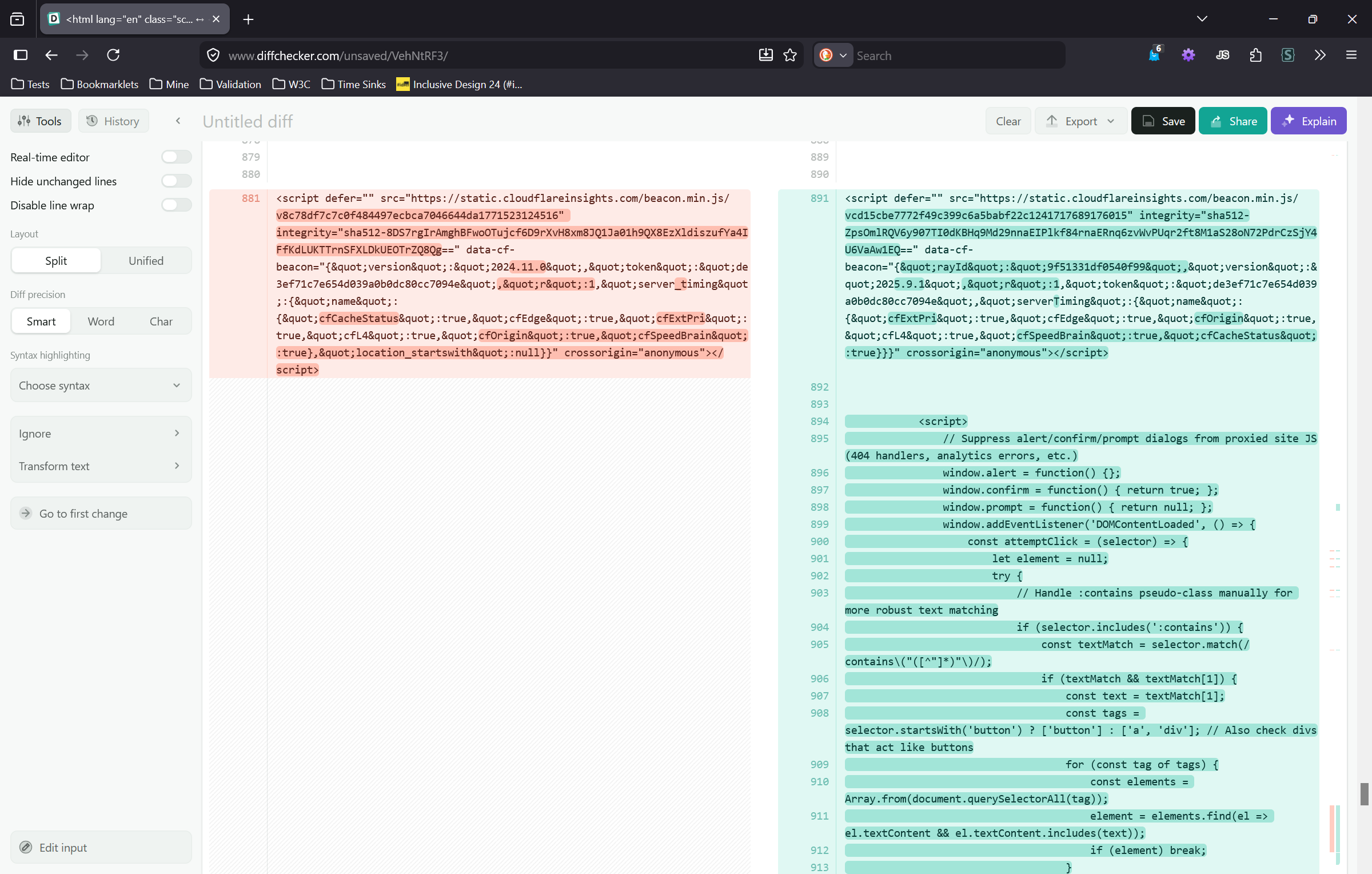1372x874 pixels.
Task: Click the green S extension icon
Action: coord(1288,55)
